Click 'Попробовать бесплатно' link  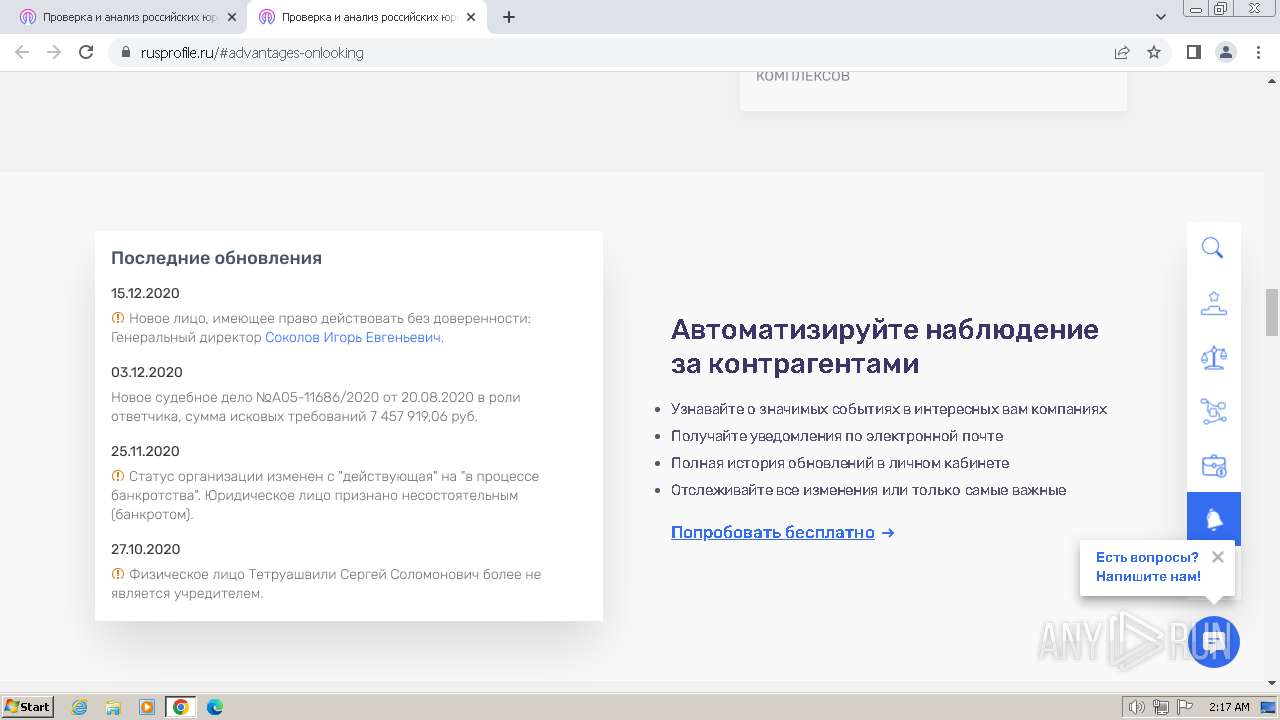(x=773, y=532)
